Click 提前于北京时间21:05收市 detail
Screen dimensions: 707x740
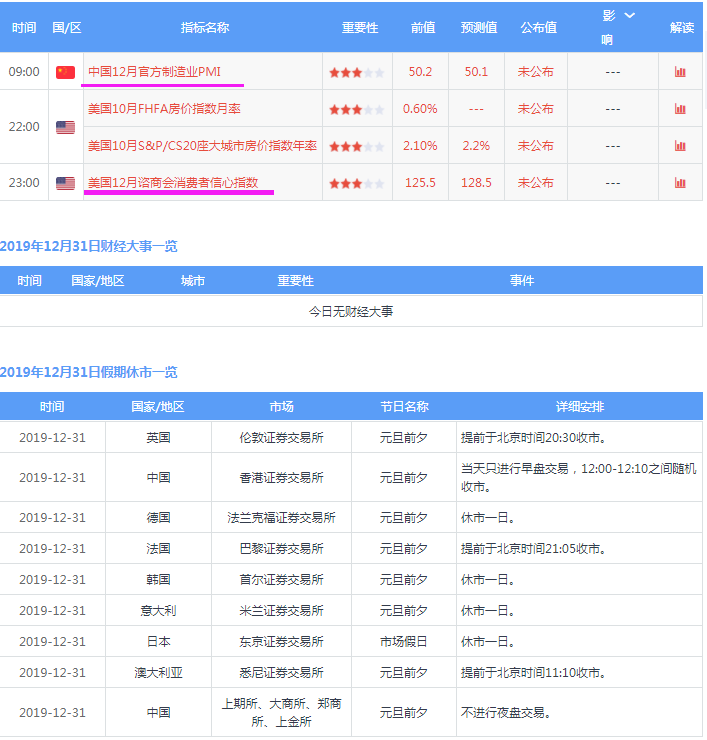[x=533, y=549]
